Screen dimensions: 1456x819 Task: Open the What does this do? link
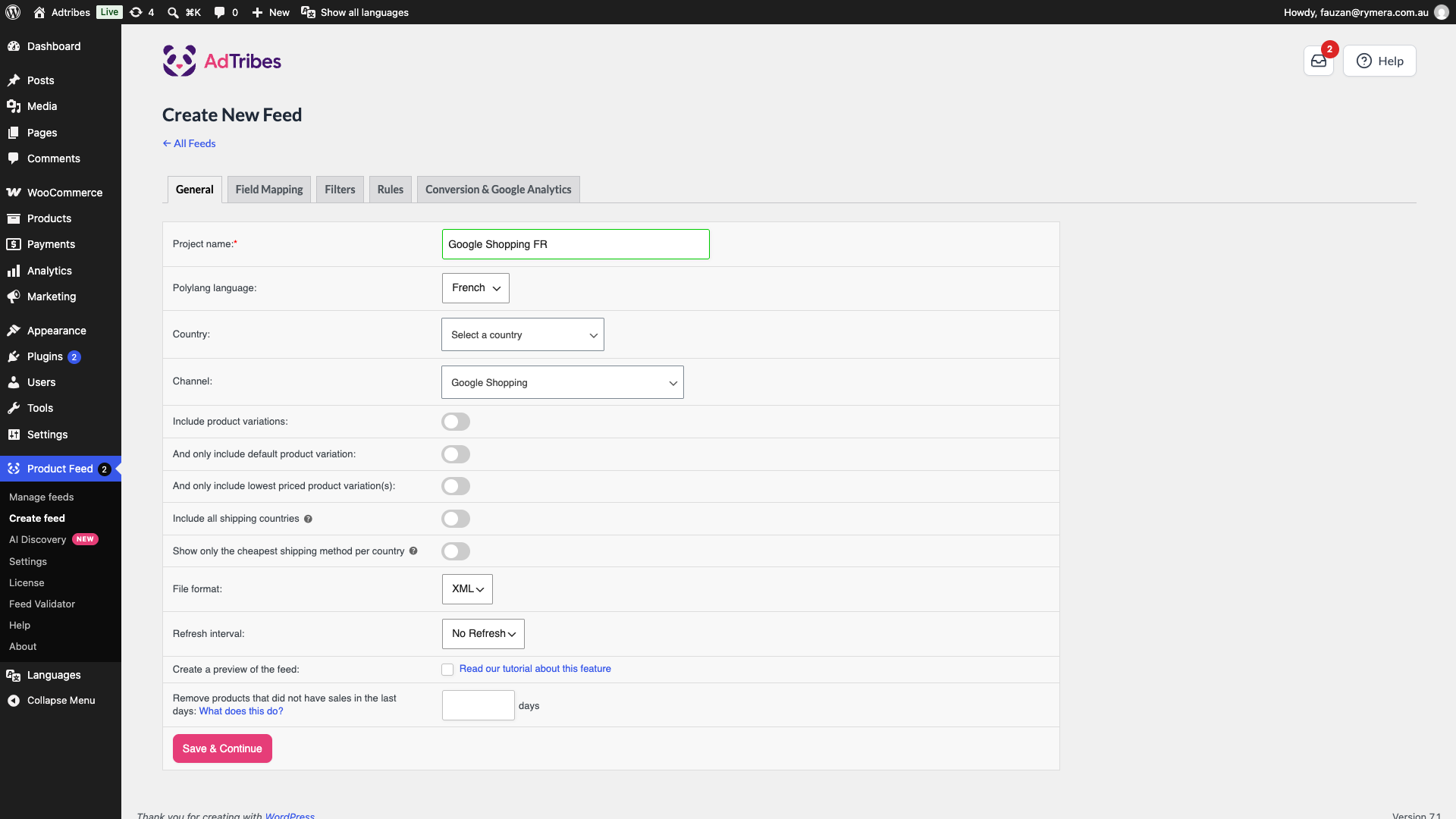[241, 711]
